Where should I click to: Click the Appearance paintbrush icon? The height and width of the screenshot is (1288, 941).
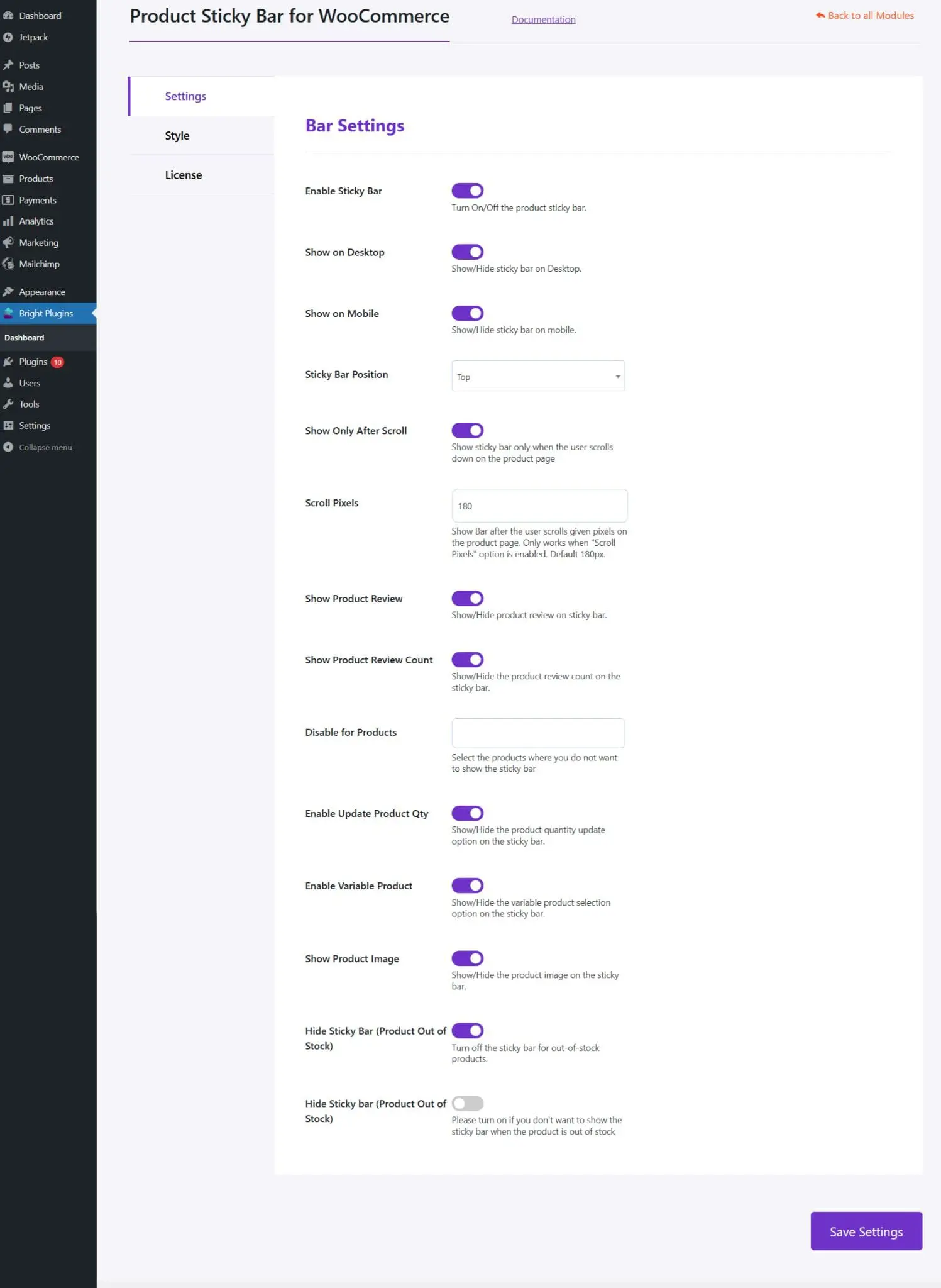(8, 292)
